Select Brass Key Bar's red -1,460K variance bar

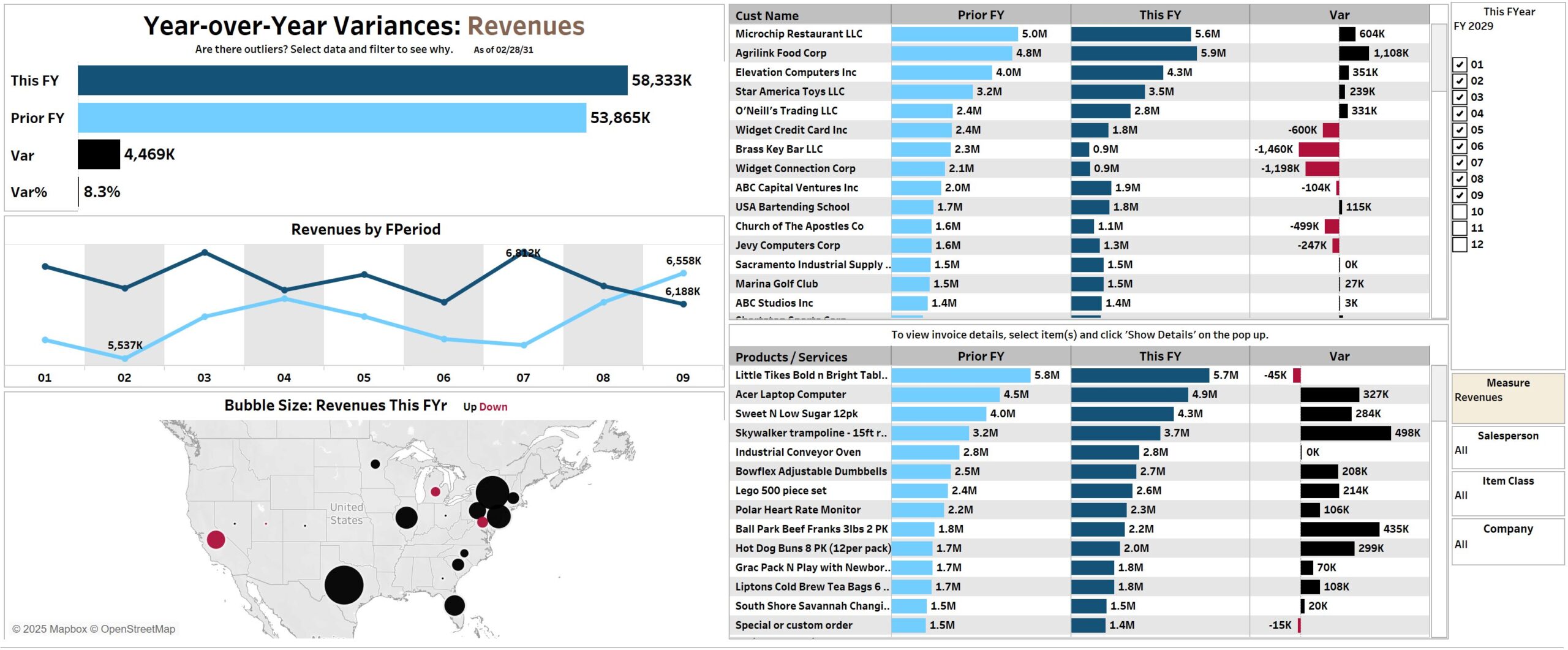pos(1318,149)
